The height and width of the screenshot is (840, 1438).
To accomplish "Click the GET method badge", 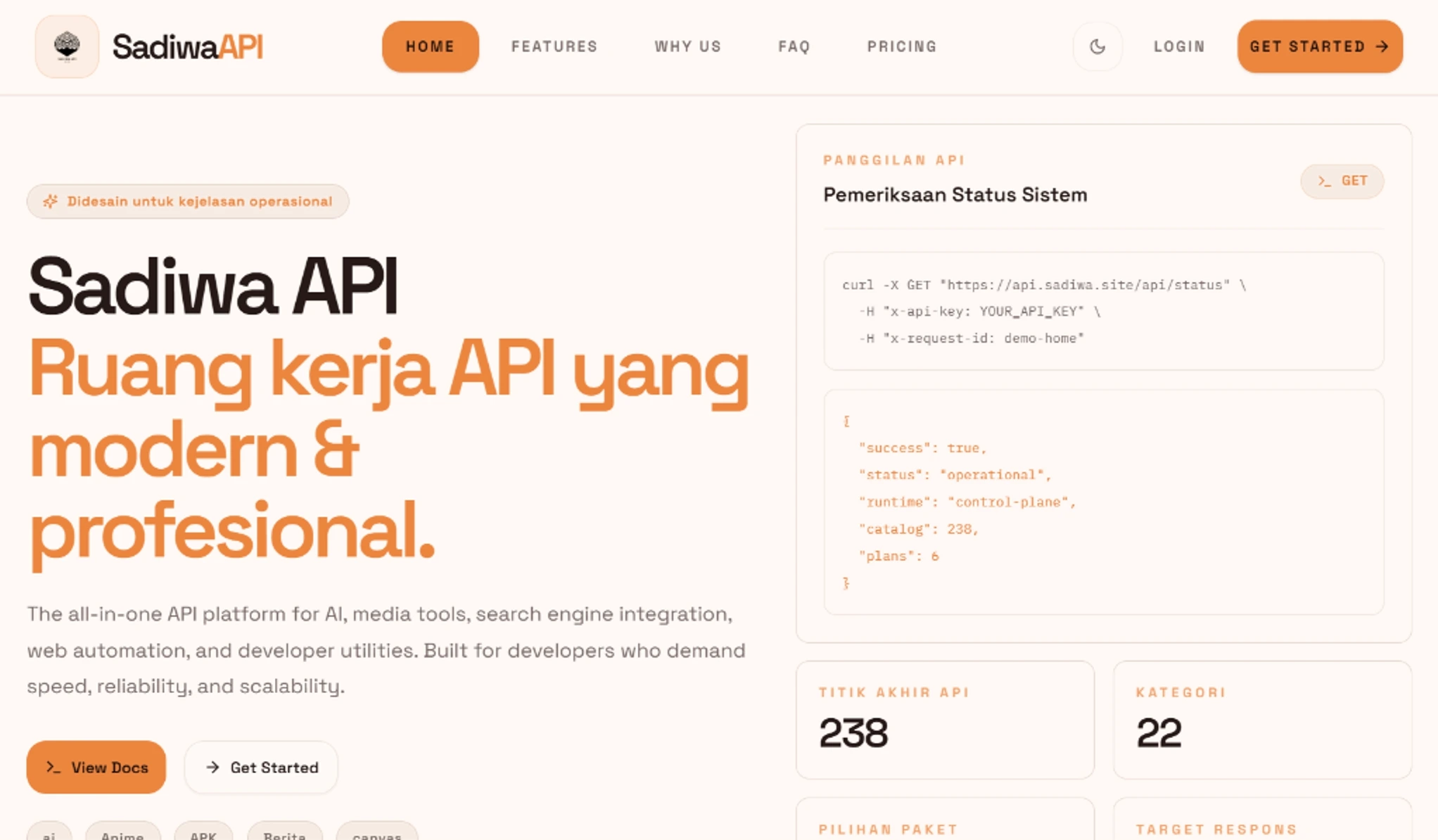I will pyautogui.click(x=1342, y=181).
